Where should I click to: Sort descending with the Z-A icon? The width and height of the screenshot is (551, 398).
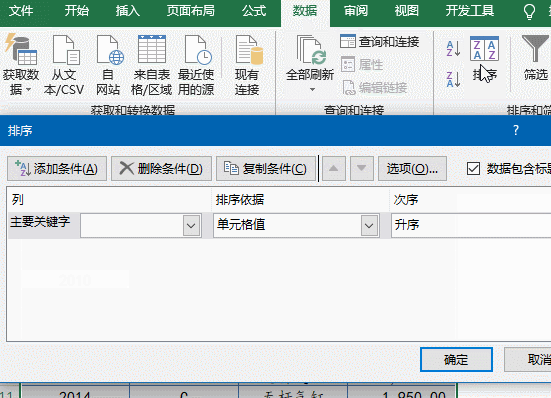(453, 79)
